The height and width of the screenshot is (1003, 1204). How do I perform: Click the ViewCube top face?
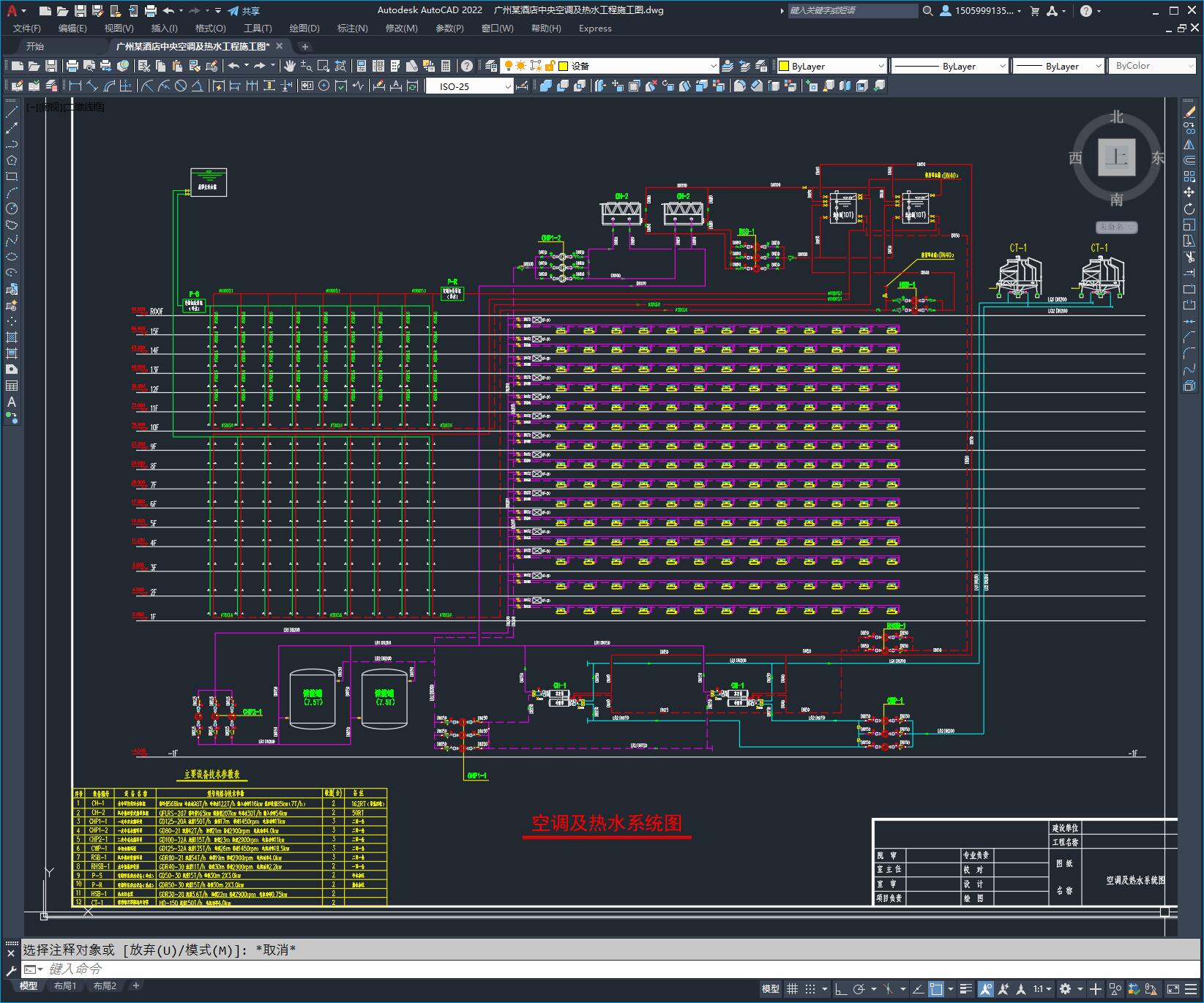coord(1117,157)
